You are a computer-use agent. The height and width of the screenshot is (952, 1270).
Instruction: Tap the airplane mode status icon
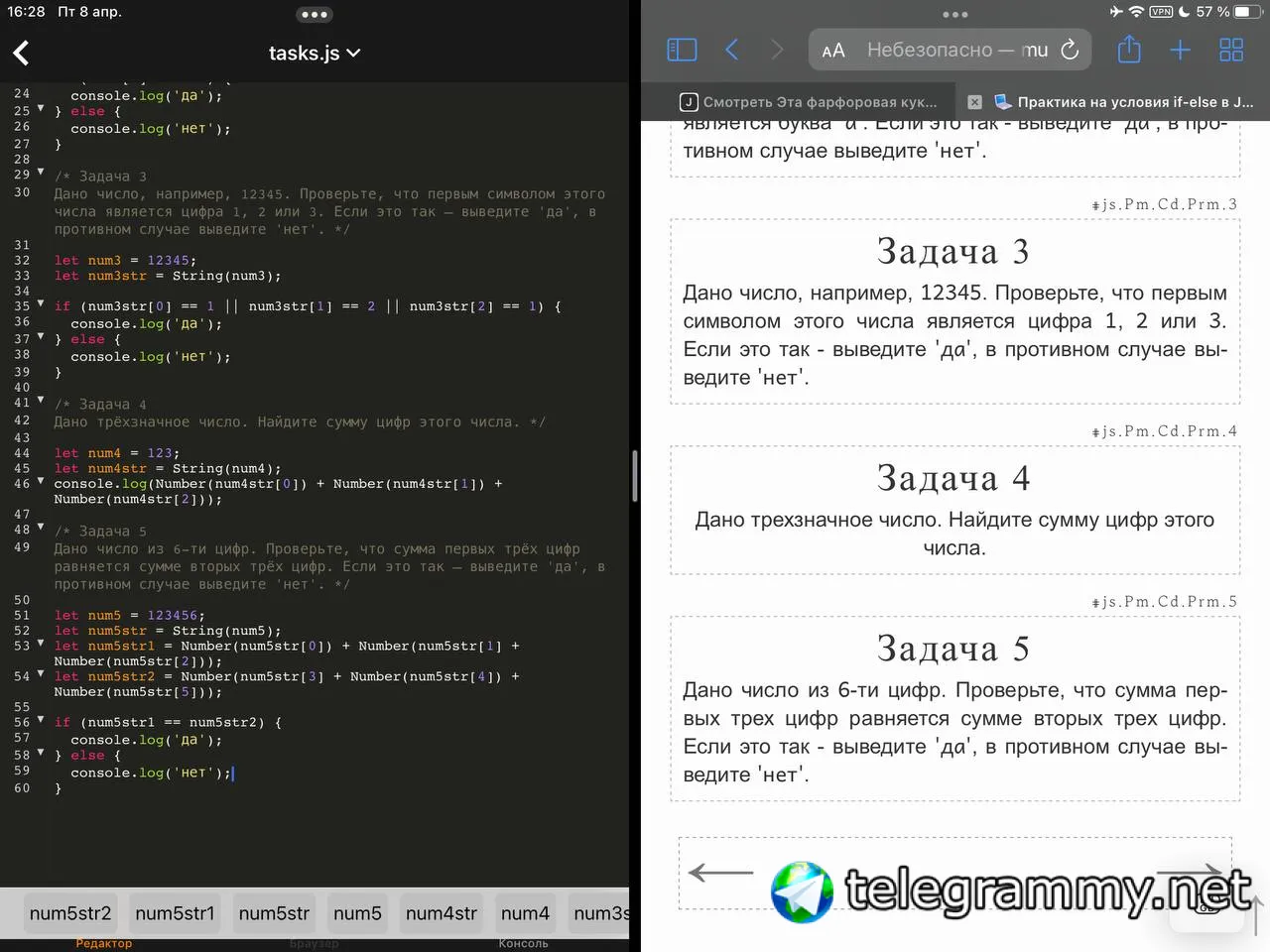tap(1116, 12)
